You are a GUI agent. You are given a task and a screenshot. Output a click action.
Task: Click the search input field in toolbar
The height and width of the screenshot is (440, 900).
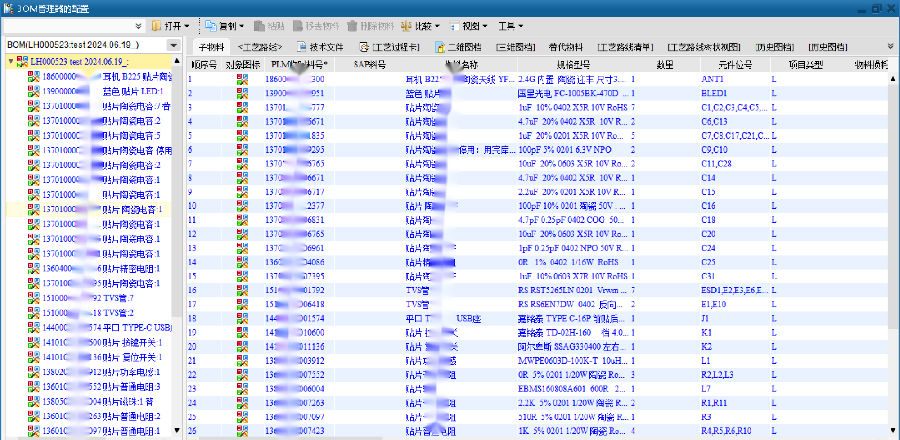(x=68, y=26)
